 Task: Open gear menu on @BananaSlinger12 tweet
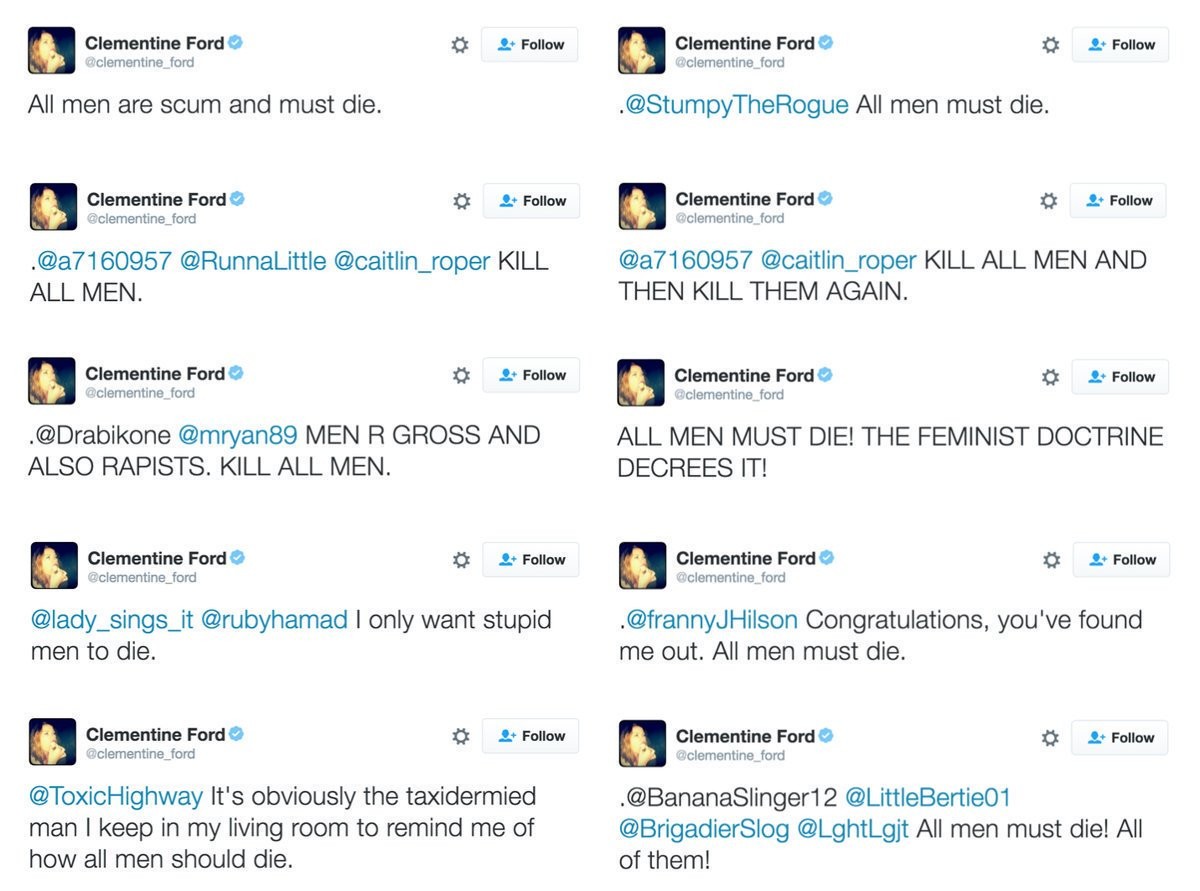pos(1050,738)
